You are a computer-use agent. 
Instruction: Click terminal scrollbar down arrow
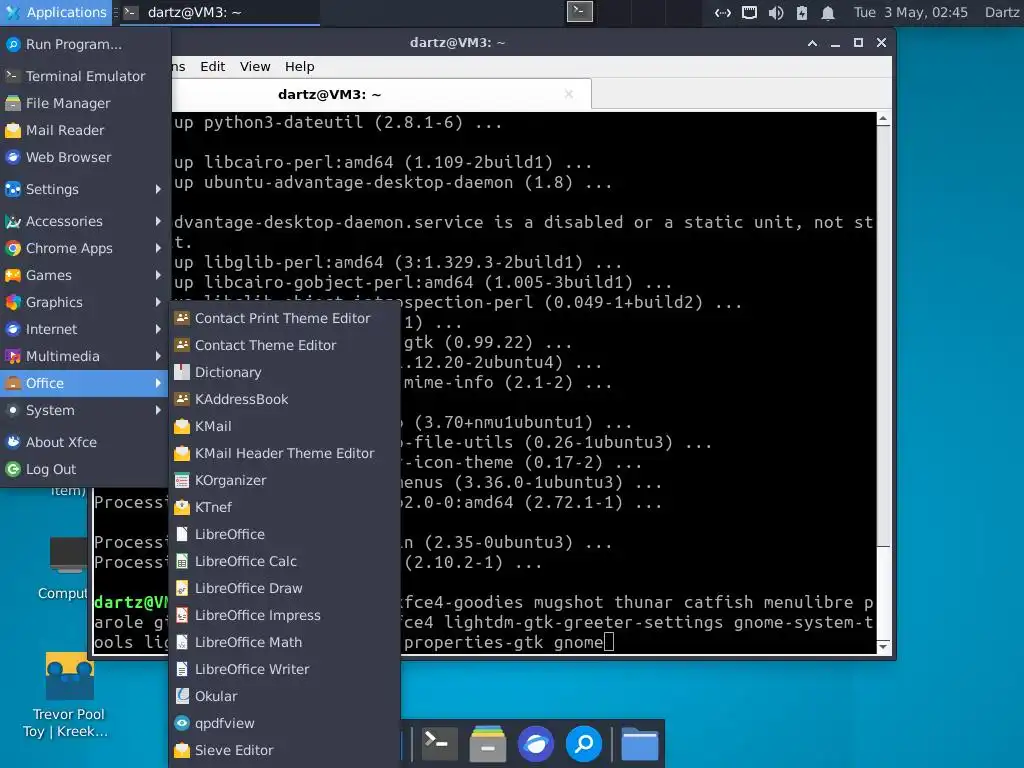point(884,647)
